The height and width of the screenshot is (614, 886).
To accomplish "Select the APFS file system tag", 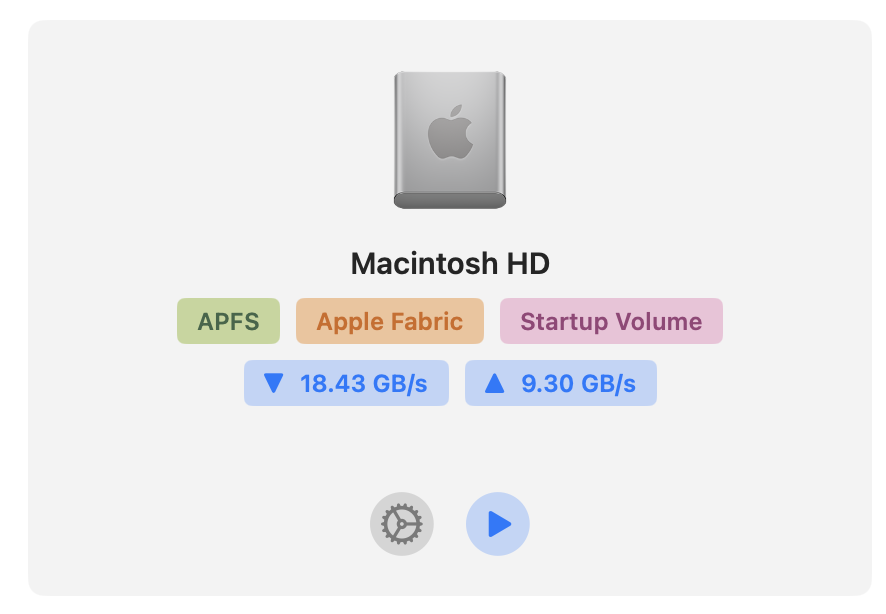I will tap(228, 322).
